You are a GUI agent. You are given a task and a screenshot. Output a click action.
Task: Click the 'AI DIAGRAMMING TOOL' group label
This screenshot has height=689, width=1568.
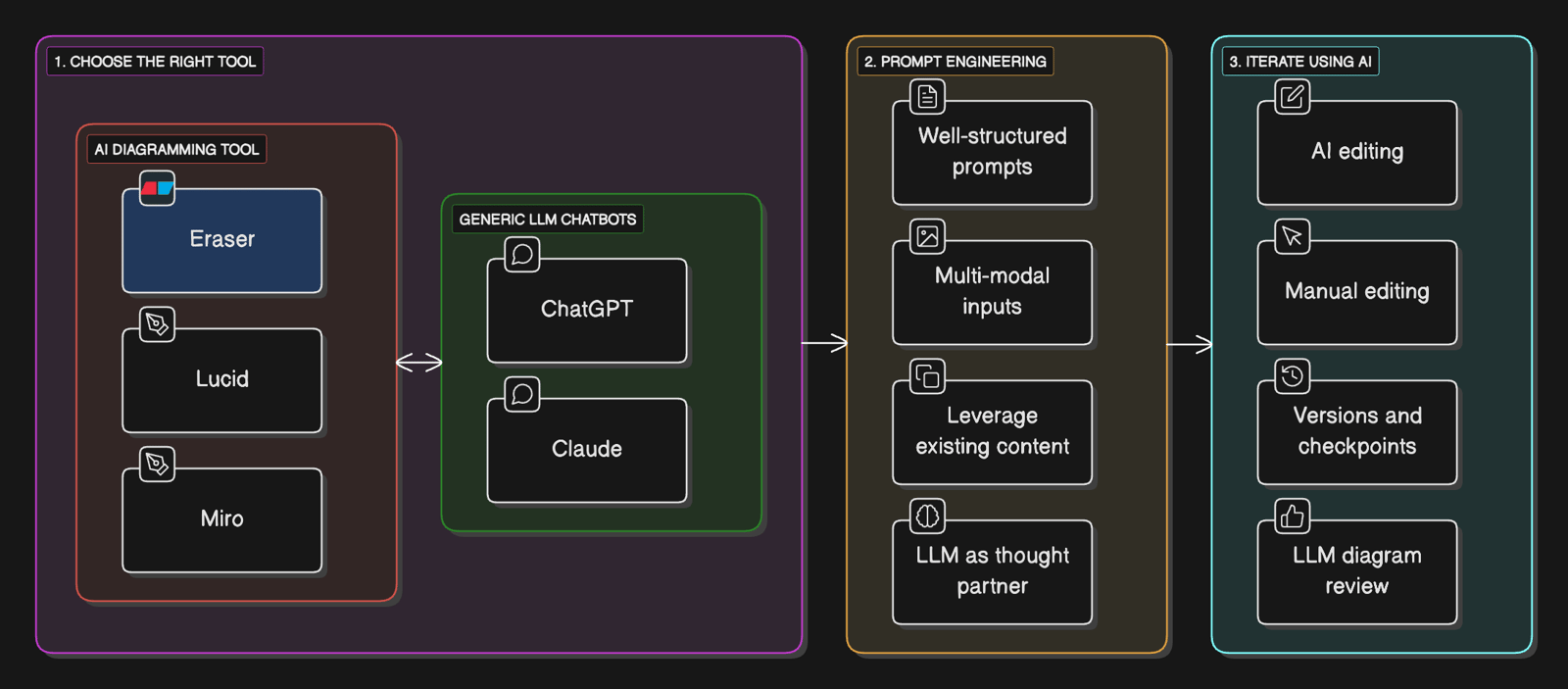click(x=176, y=149)
